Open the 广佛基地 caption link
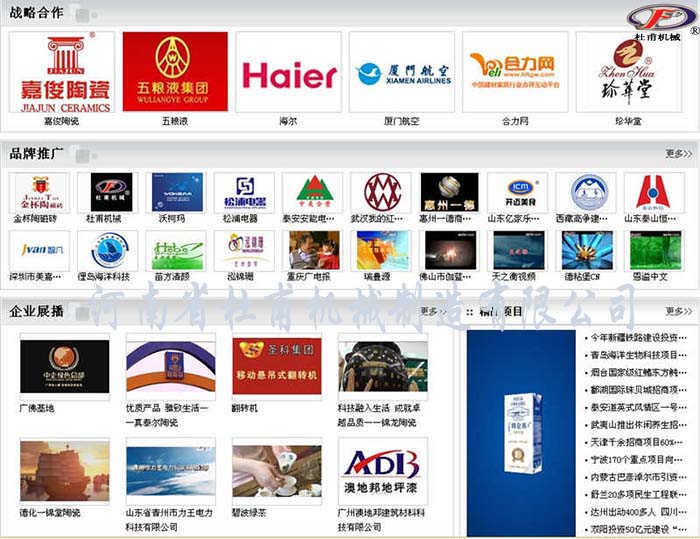This screenshot has height=539, width=700. 38,408
